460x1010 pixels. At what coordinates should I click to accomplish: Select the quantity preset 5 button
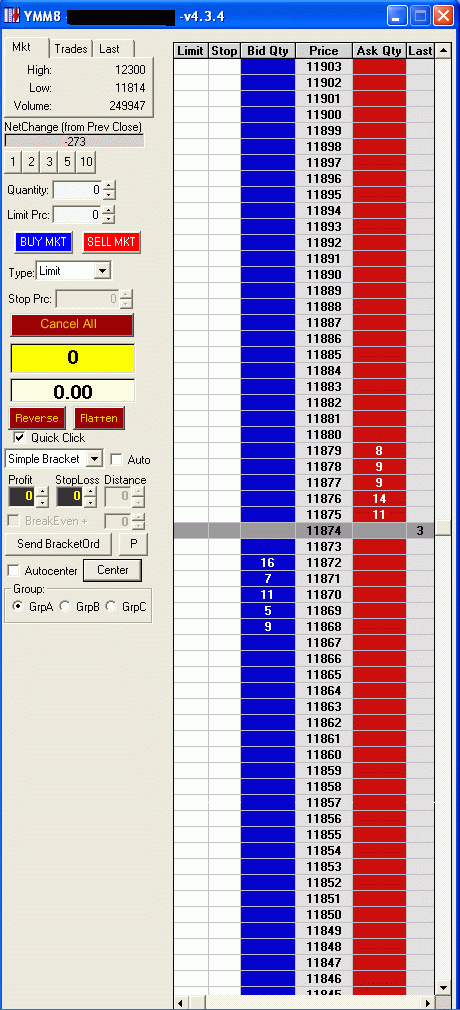pos(68,162)
